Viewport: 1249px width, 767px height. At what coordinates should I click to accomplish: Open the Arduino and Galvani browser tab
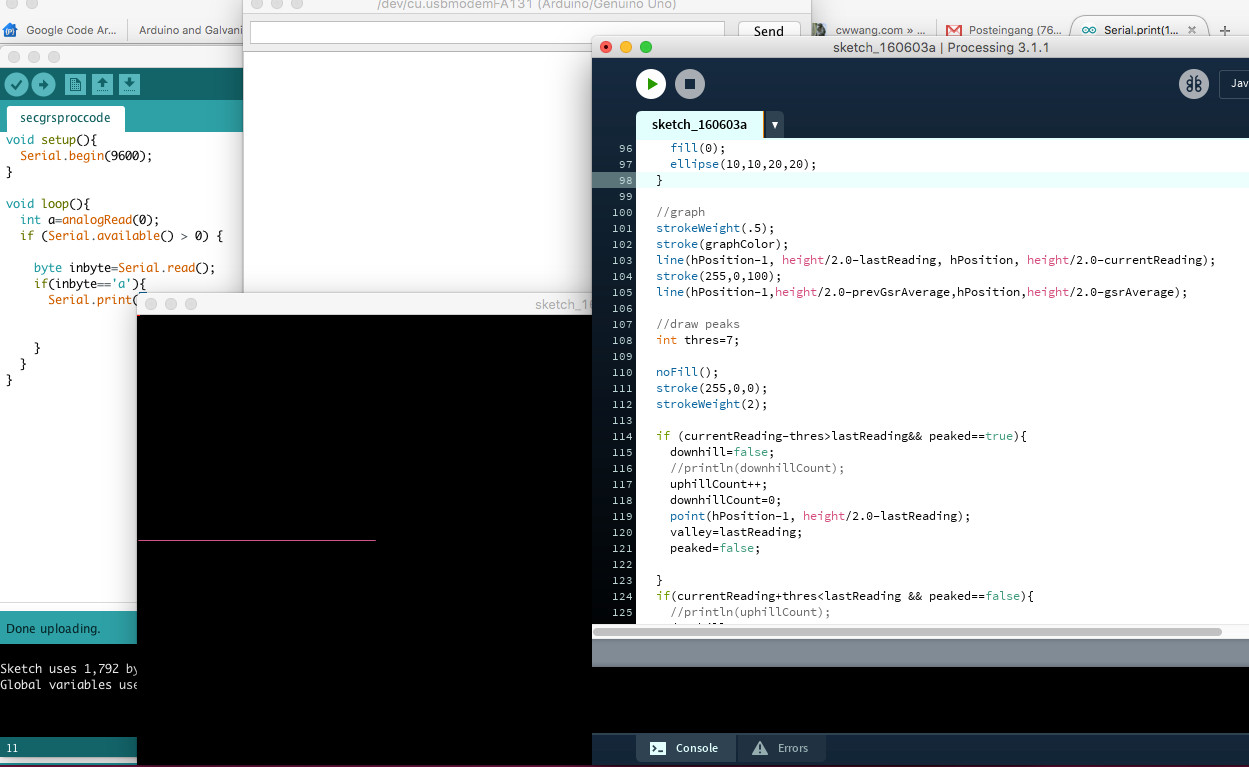(186, 30)
